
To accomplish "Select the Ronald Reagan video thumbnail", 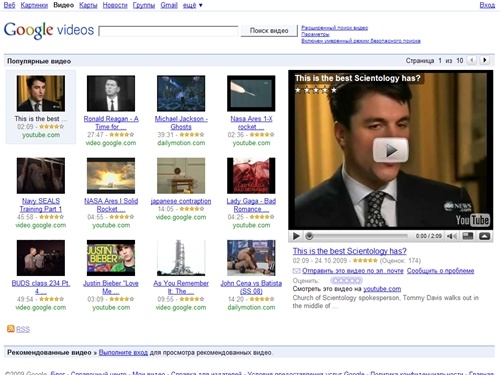I will tap(111, 93).
